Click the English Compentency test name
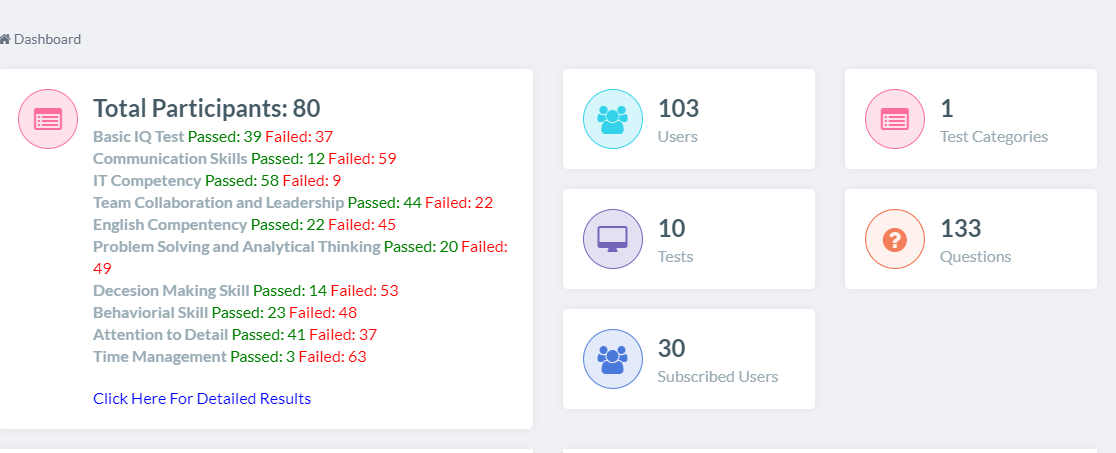1116x453 pixels. (x=170, y=224)
